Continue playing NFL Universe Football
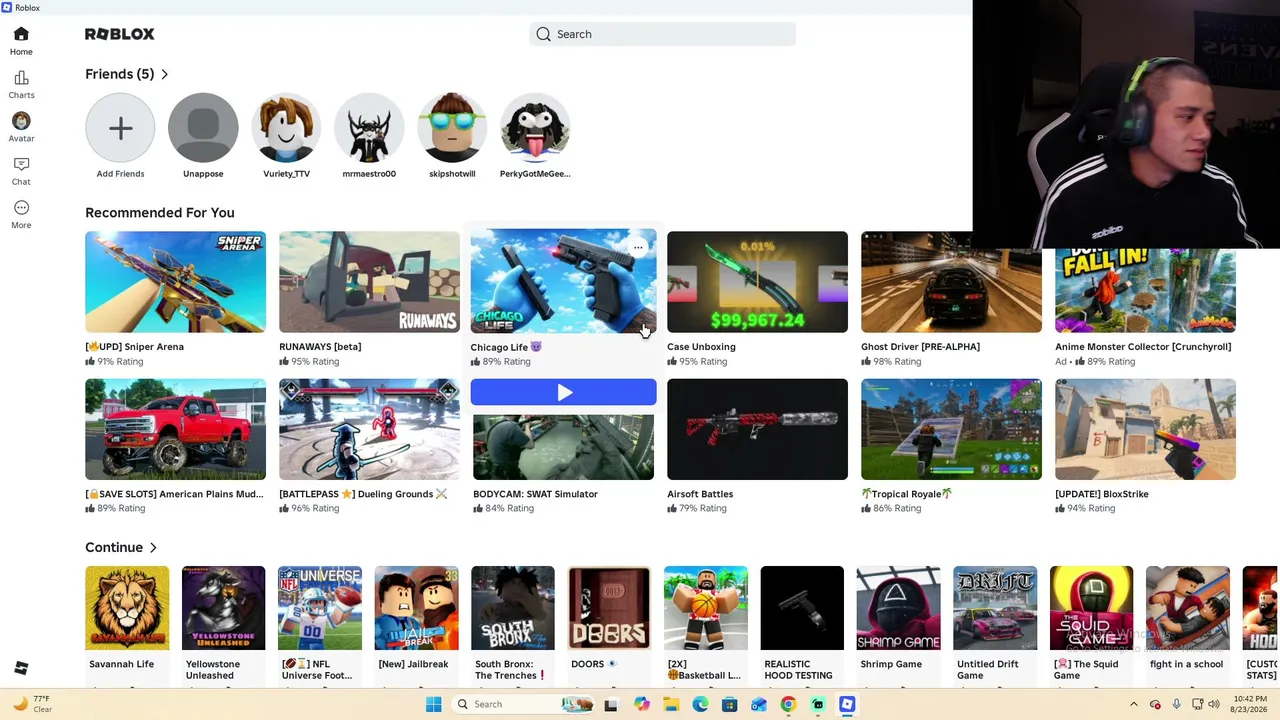Image resolution: width=1280 pixels, height=720 pixels. [320, 608]
